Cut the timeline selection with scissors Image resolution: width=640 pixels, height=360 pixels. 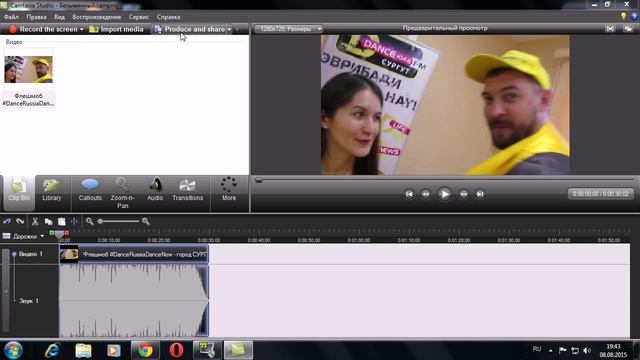pos(35,221)
